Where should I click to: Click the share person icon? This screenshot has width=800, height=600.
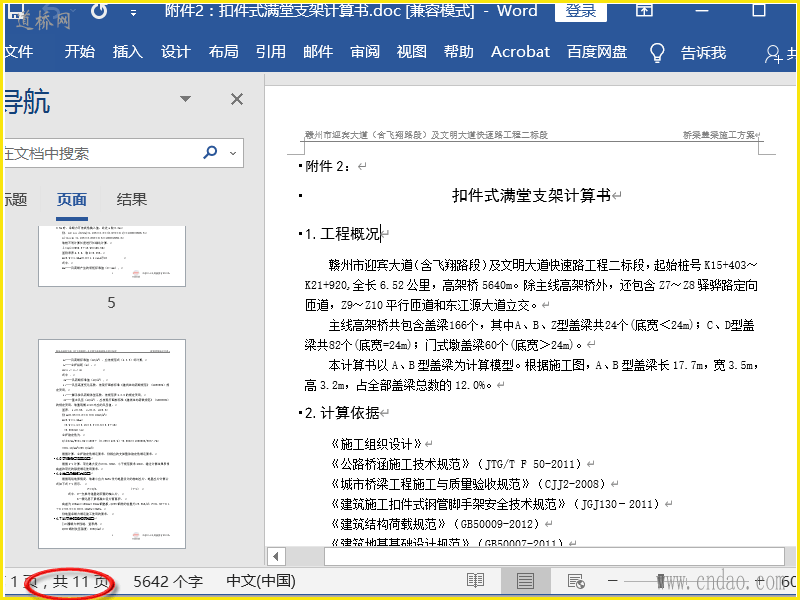773,54
